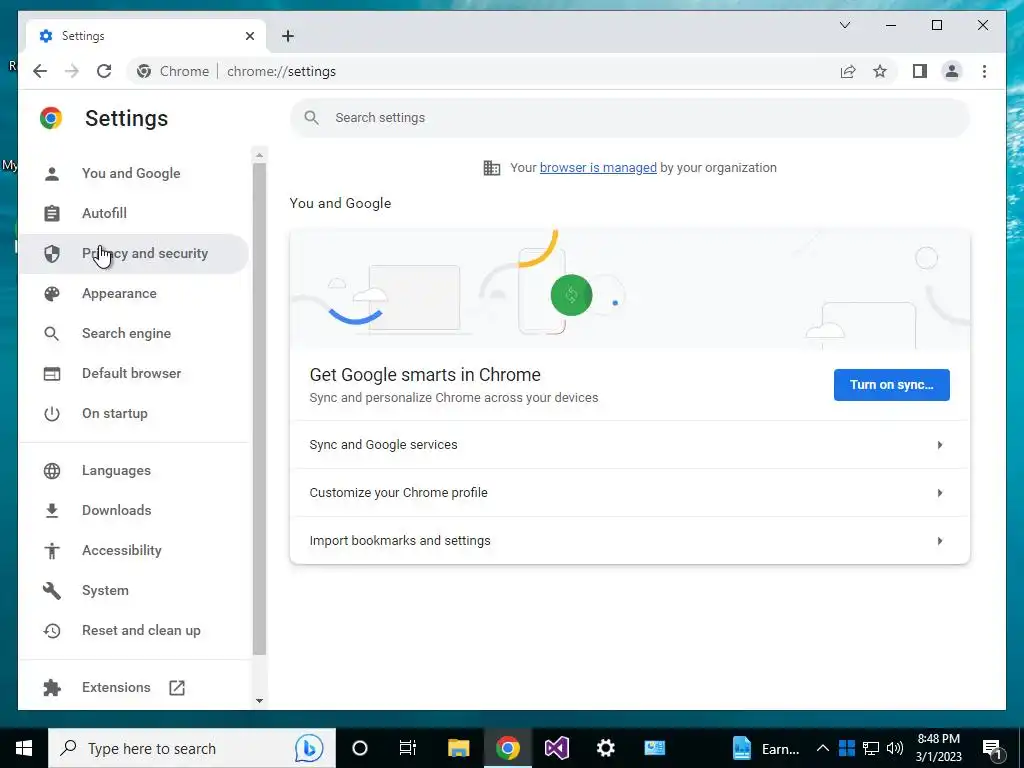The height and width of the screenshot is (768, 1024).
Task: Open Task View on taskbar
Action: (x=408, y=748)
